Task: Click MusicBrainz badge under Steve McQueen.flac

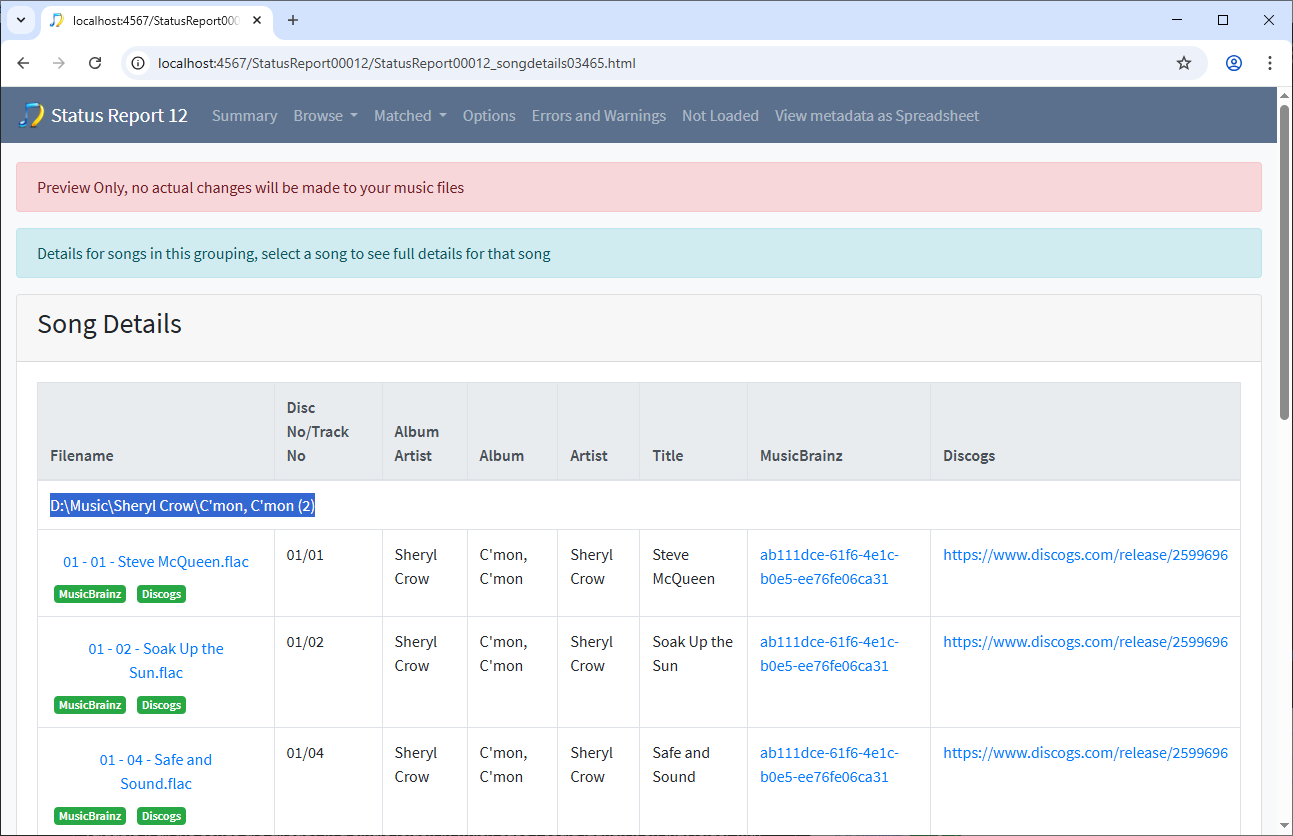Action: click(90, 594)
